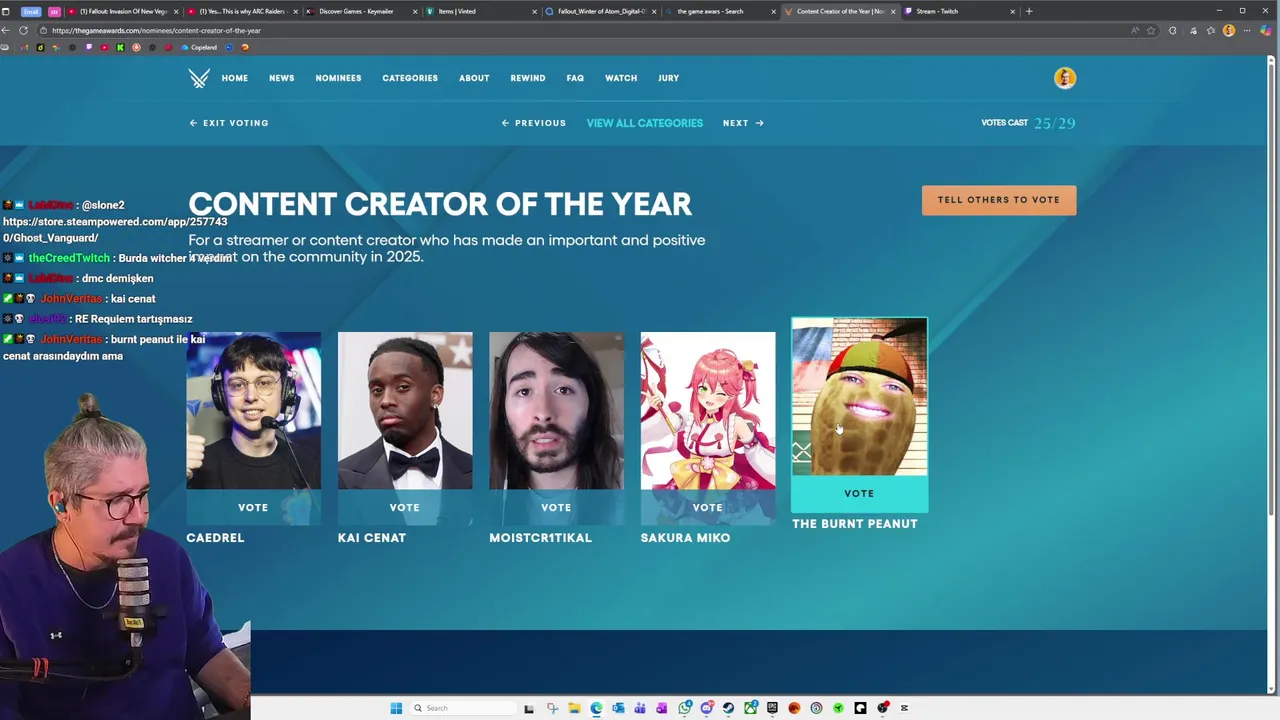Vote for Sakura Miko
1280x720 pixels.
tap(708, 508)
